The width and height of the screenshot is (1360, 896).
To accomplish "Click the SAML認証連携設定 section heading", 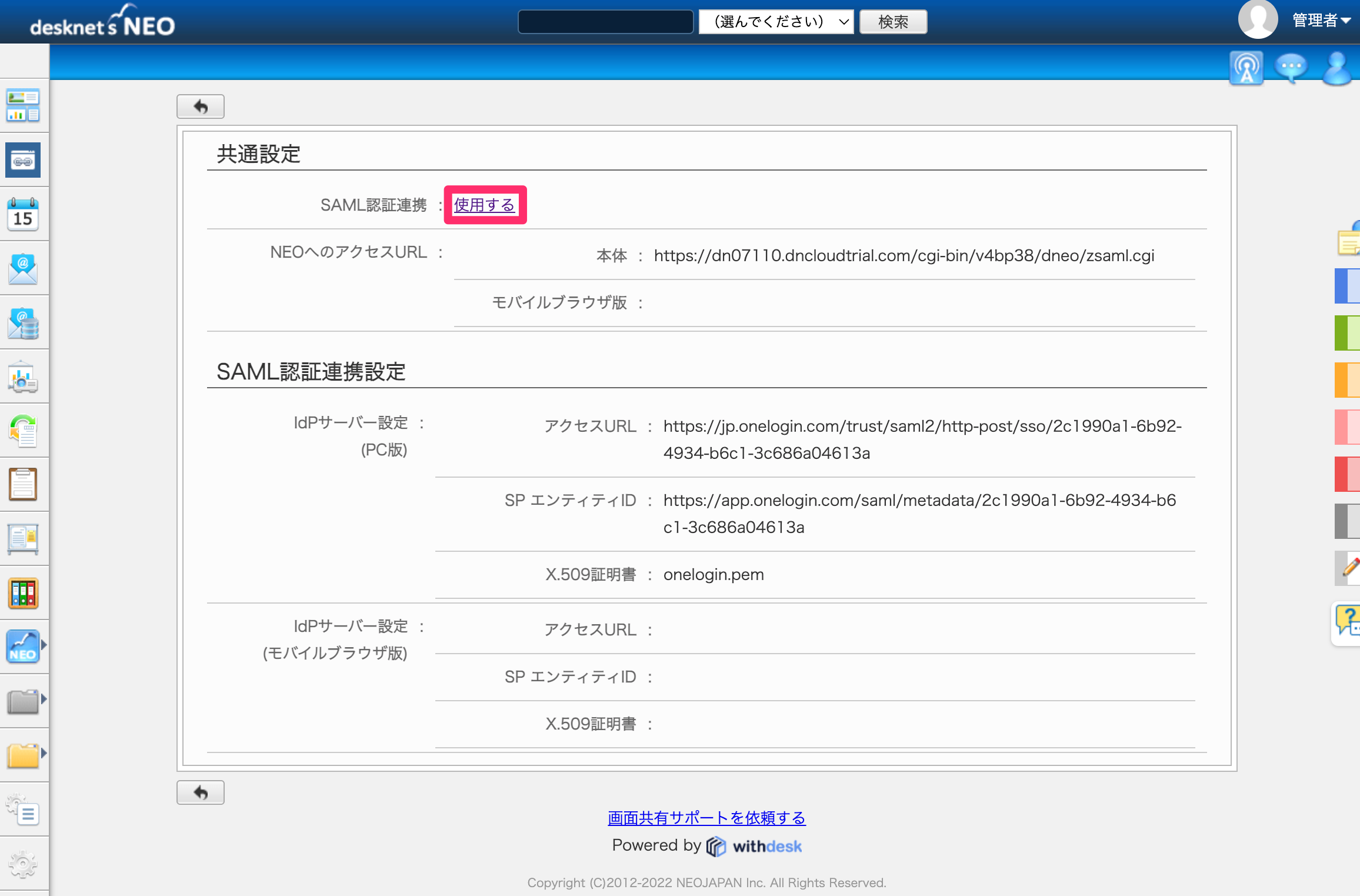I will (x=311, y=372).
